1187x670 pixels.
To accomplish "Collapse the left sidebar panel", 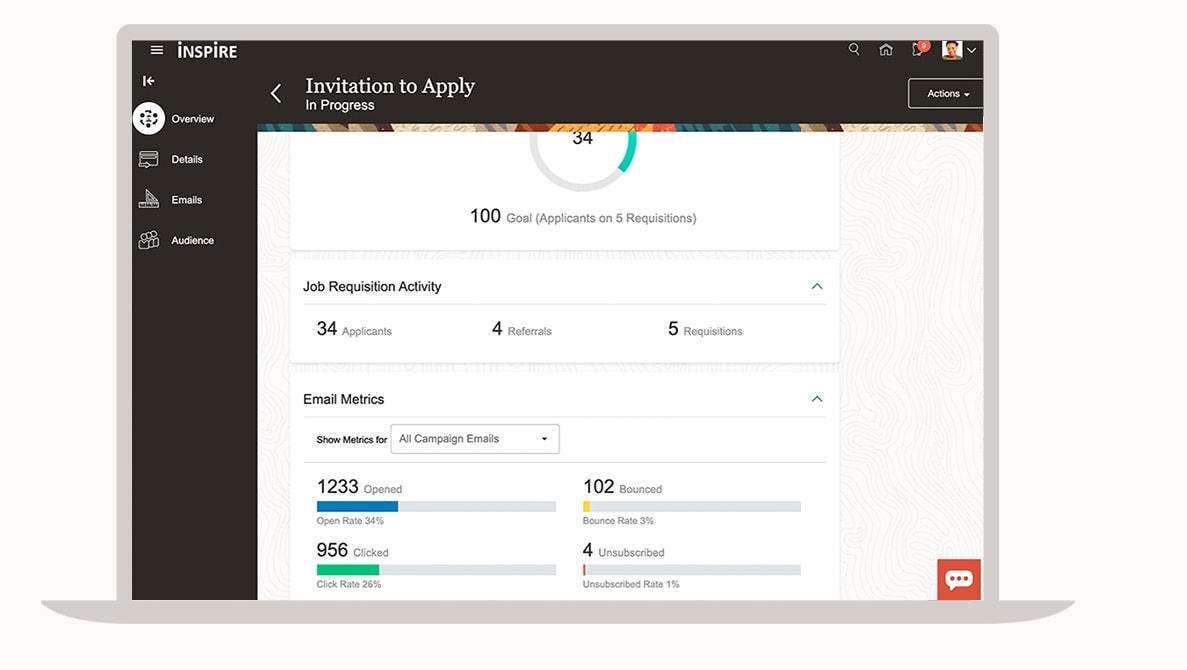I will 149,81.
